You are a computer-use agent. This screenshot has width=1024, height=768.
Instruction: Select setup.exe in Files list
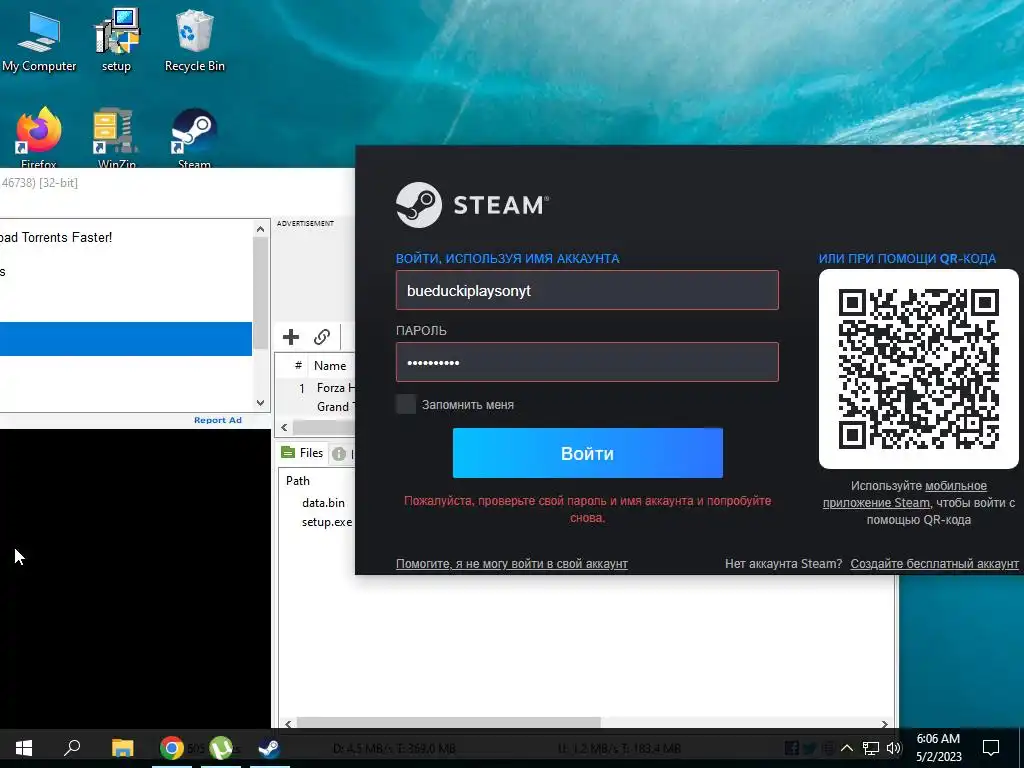[x=327, y=522]
